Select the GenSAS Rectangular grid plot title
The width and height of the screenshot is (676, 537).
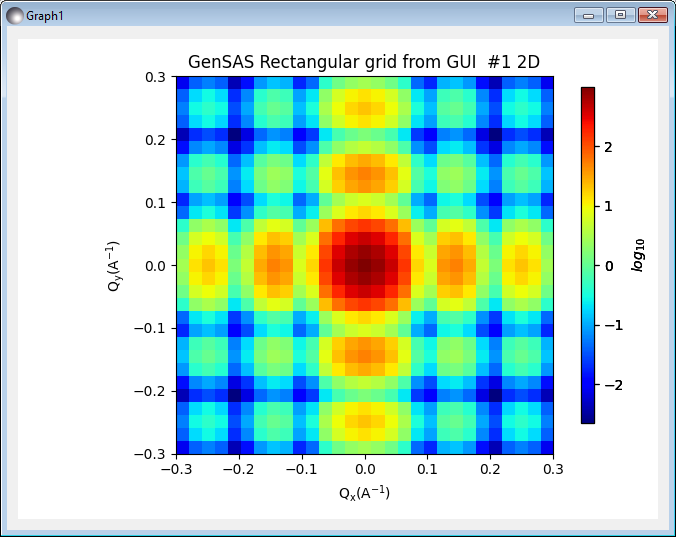pos(364,62)
